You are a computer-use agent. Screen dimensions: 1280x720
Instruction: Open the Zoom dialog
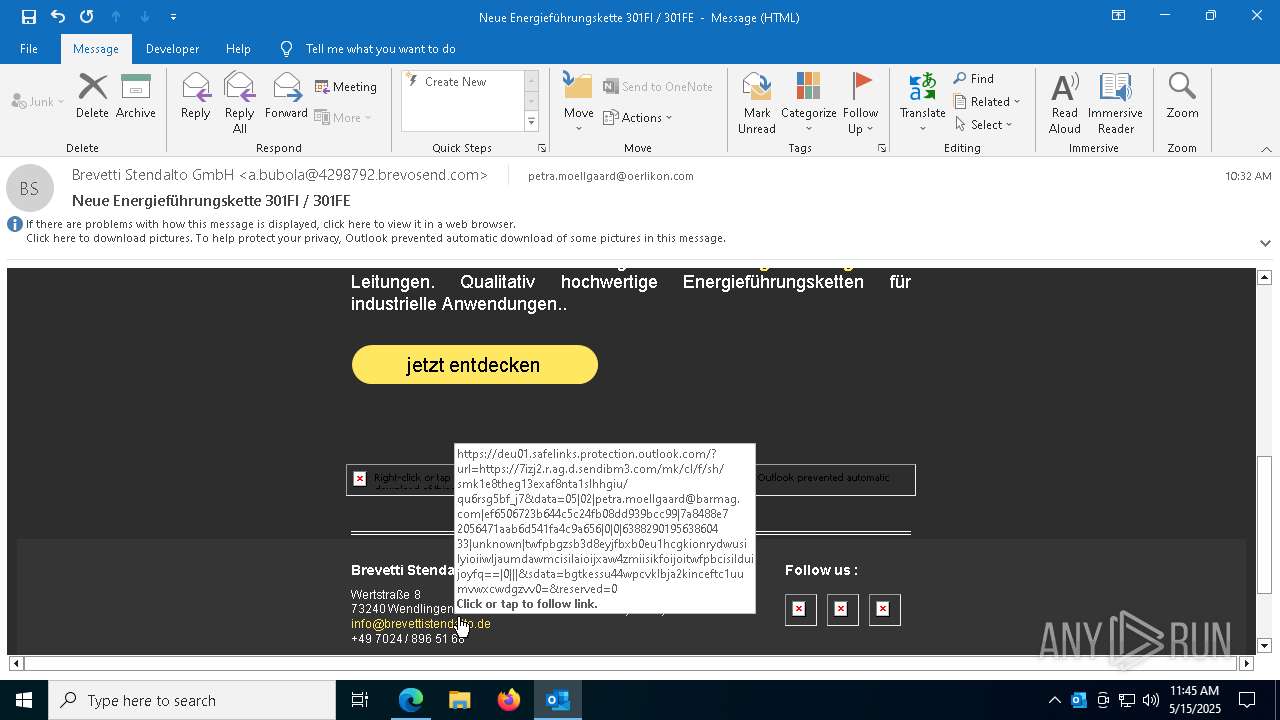[1182, 97]
